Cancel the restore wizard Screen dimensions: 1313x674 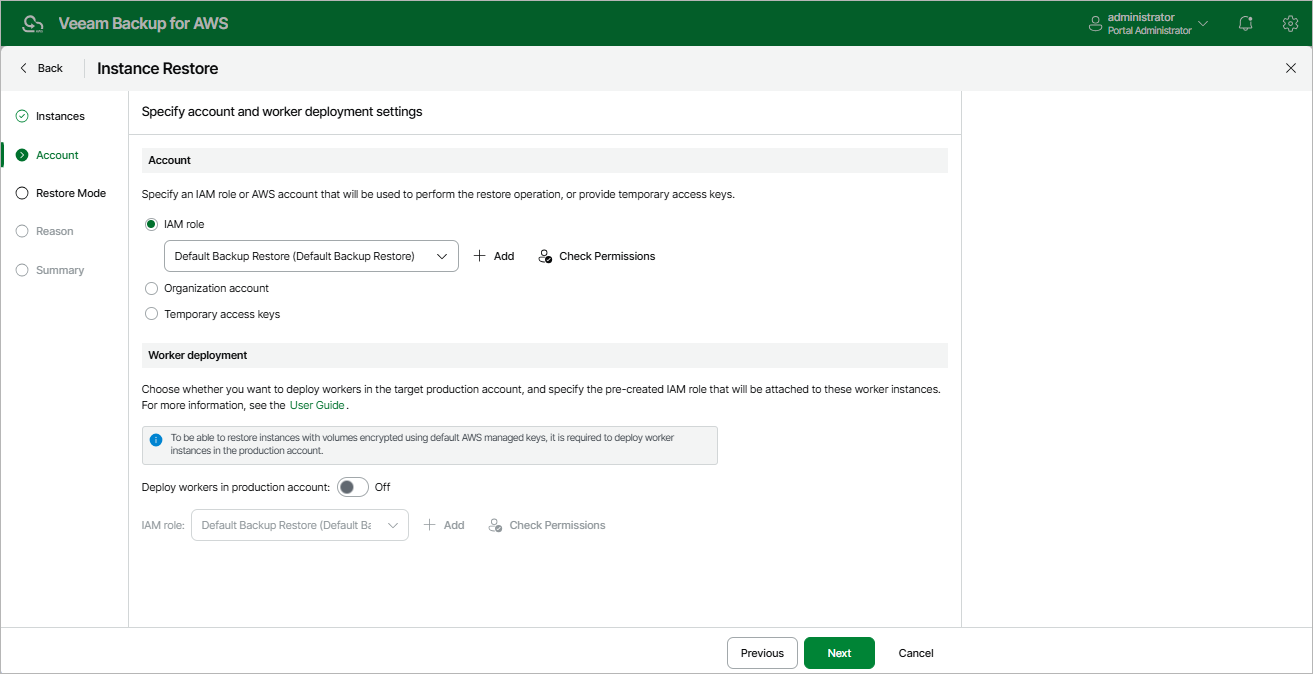click(916, 653)
